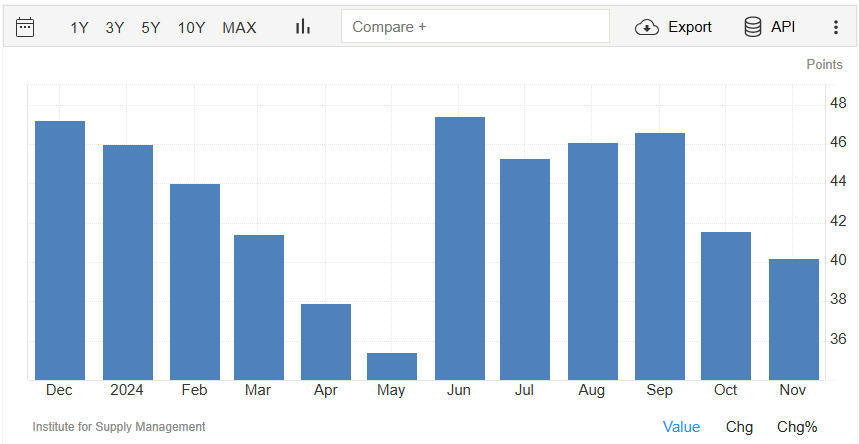859x444 pixels.
Task: Click the 44 y-axis label
Action: 838,181
